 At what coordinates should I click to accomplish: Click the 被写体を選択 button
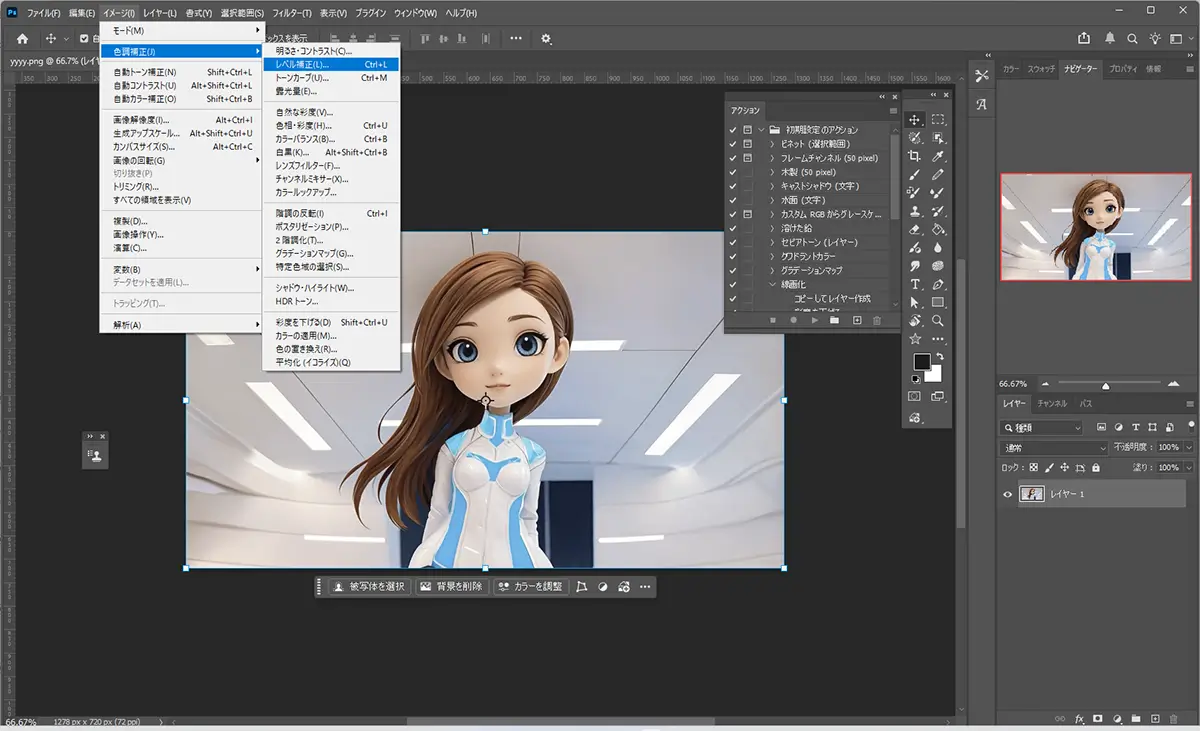tap(370, 587)
